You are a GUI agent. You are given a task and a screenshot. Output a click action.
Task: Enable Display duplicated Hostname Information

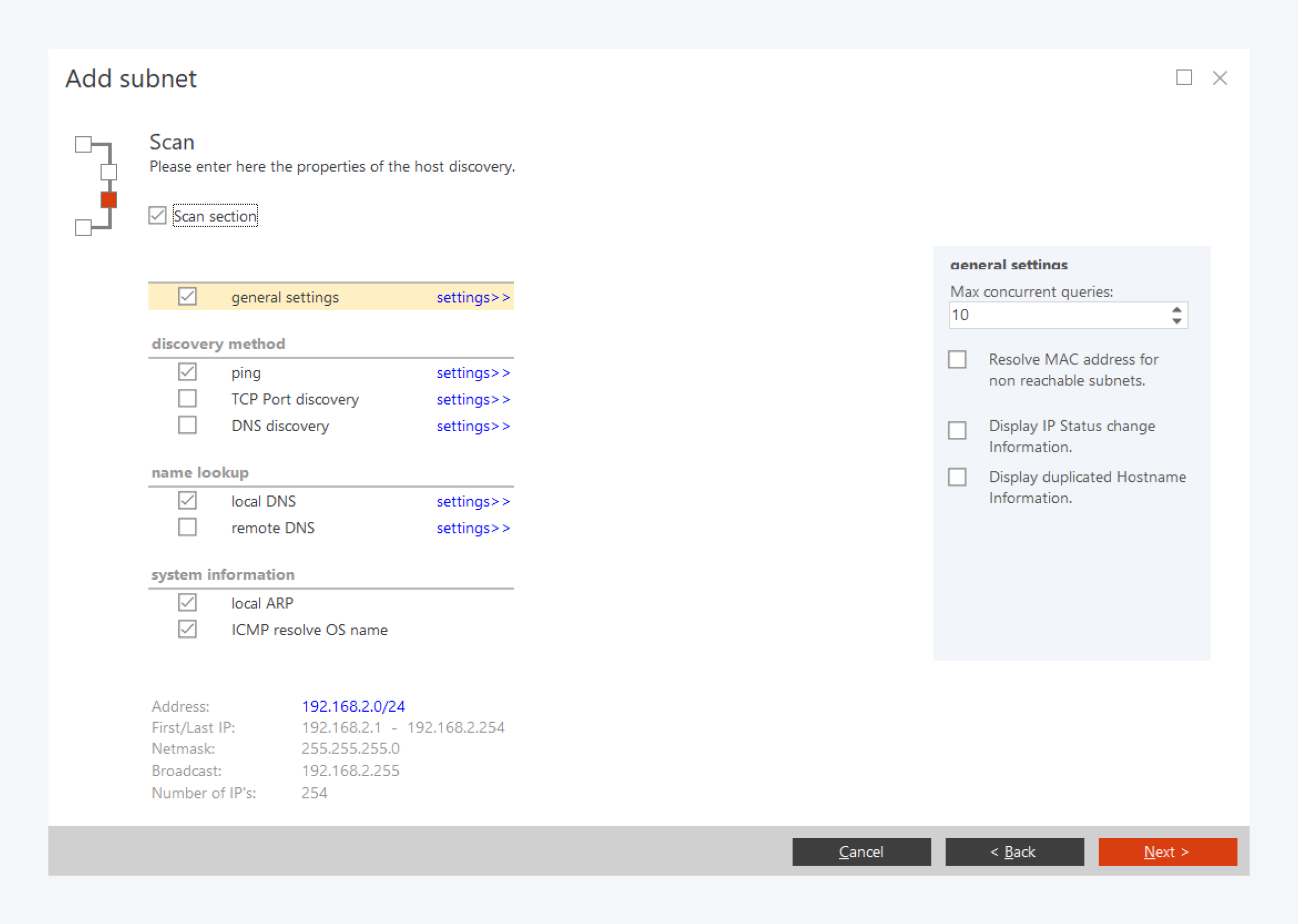tap(958, 477)
